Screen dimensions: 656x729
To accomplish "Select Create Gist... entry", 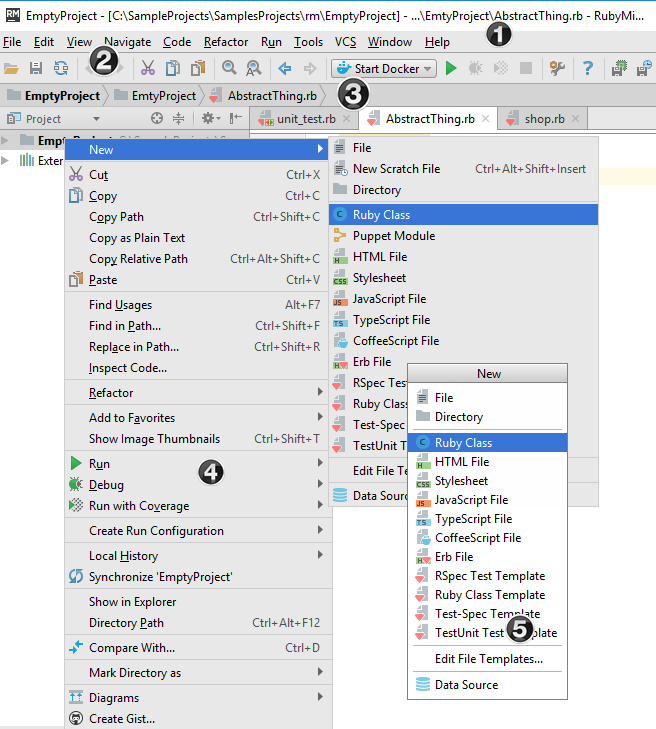I will pos(199,719).
